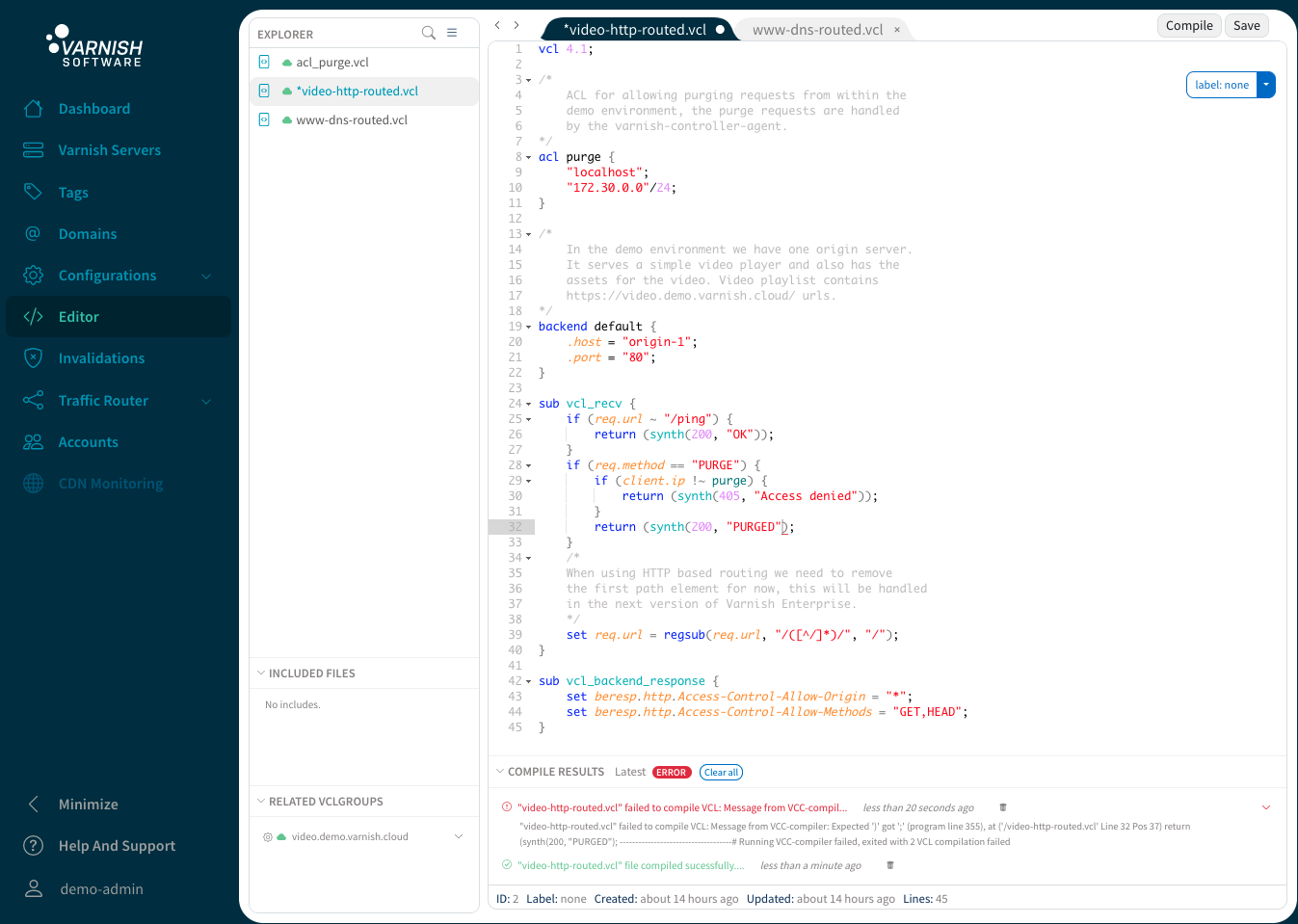The height and width of the screenshot is (924, 1298).
Task: Click line 32 in the code editor
Action: 911,527
